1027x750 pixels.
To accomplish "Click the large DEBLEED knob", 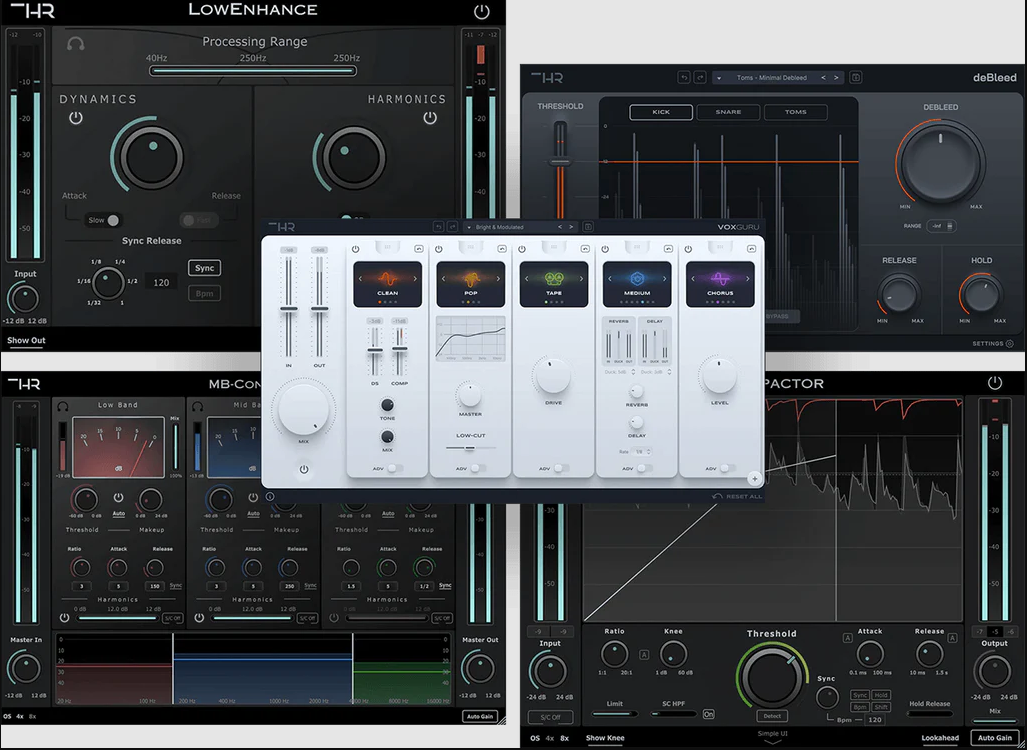I will coord(941,162).
